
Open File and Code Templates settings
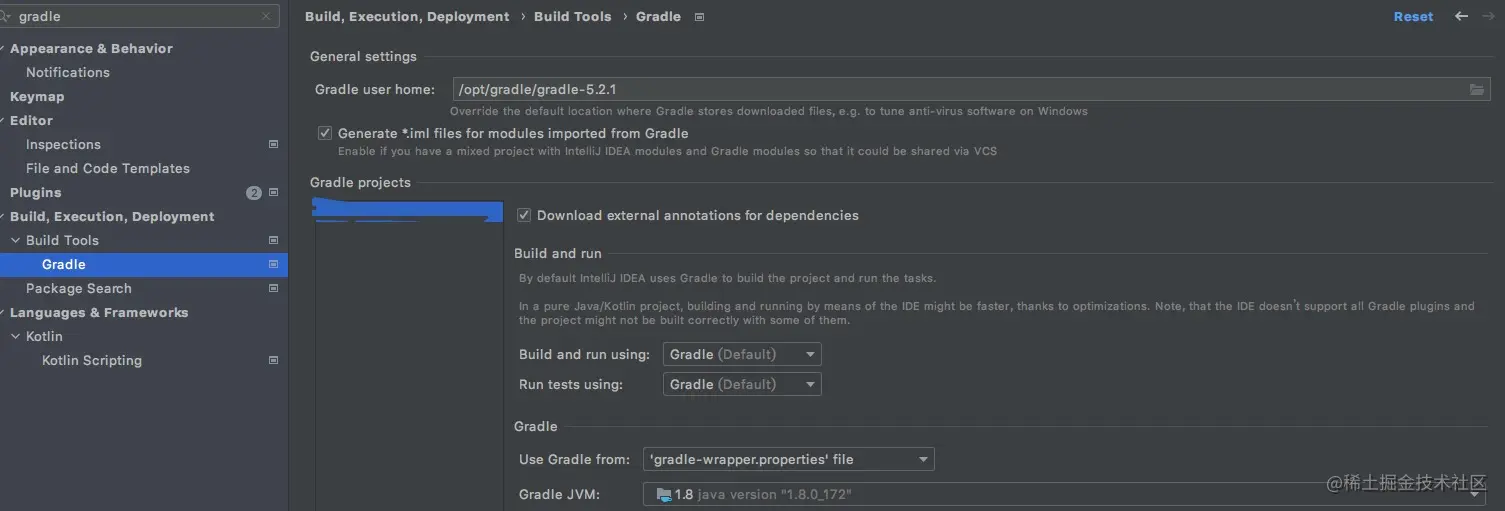coord(108,169)
